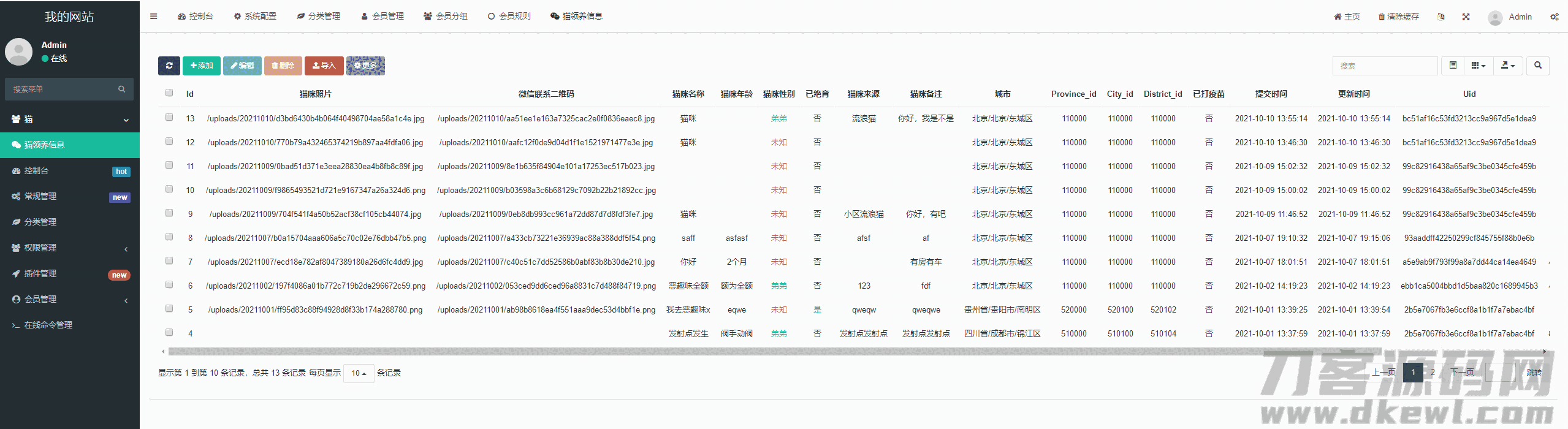Click the refresh table icon button
1568x429 pixels.
click(169, 66)
